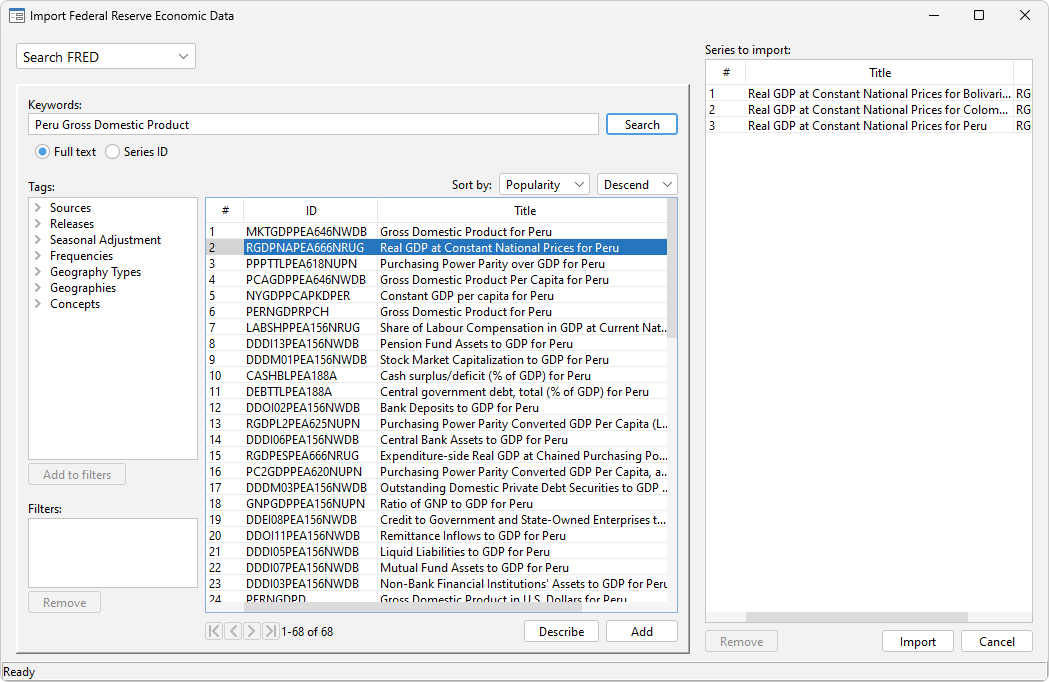
Task: Select Central Bank Assets to GDP for Peru
Action: (436, 440)
